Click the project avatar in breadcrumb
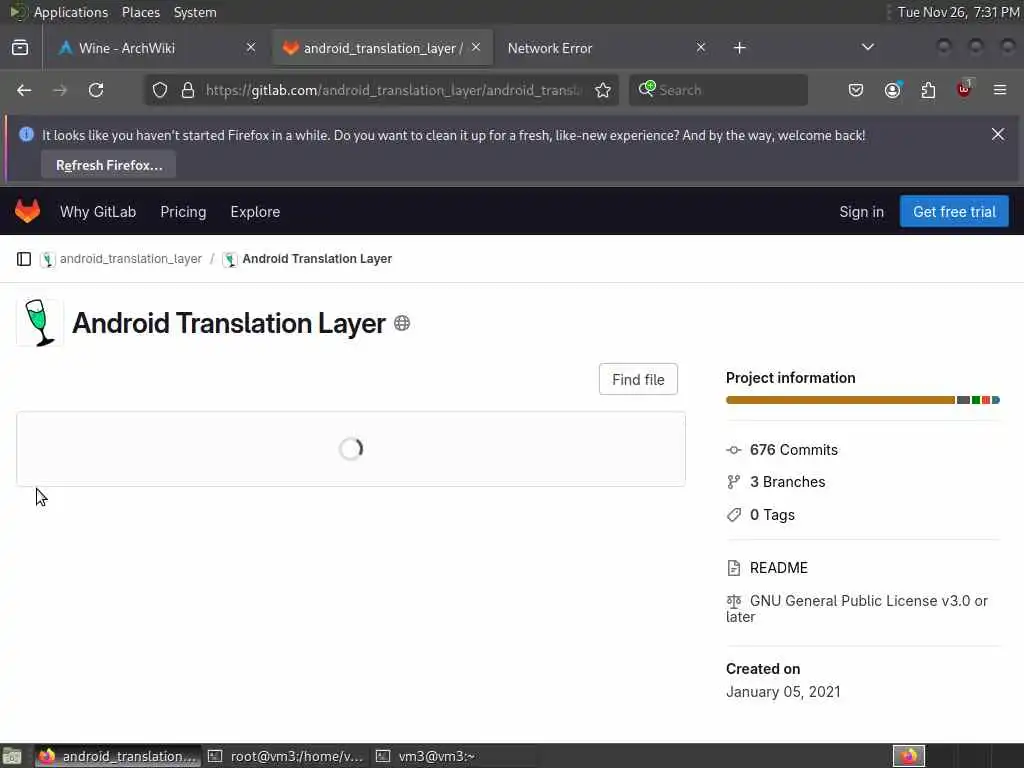The image size is (1024, 768). [230, 259]
